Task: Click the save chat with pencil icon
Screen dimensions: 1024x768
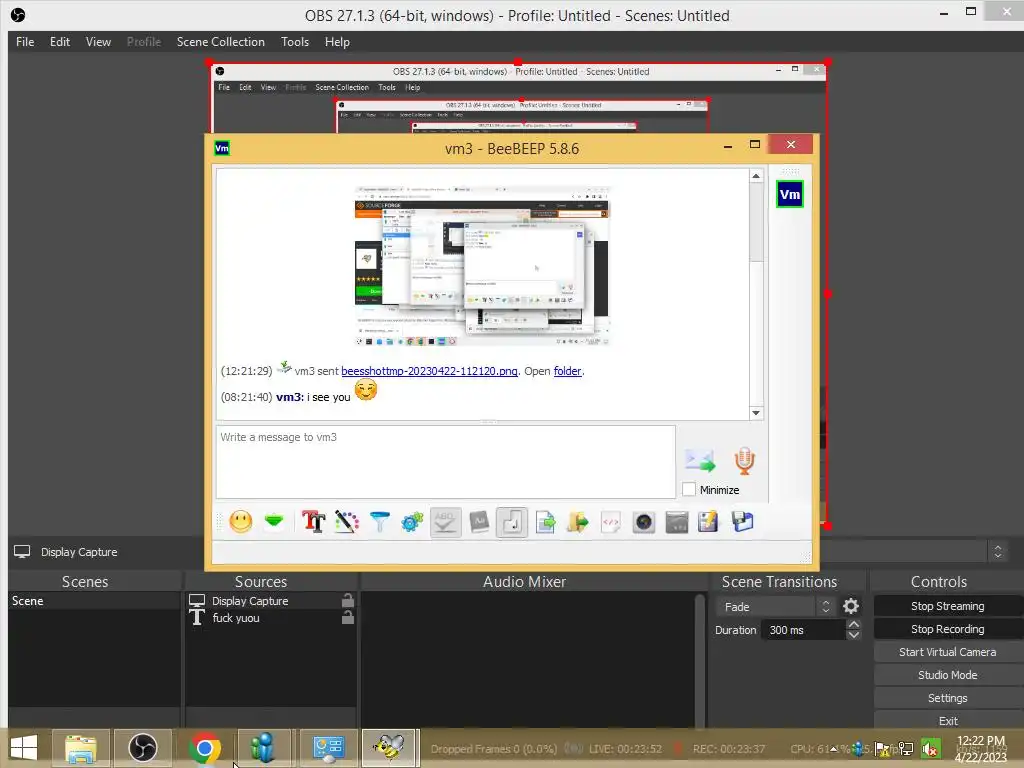Action: point(709,522)
